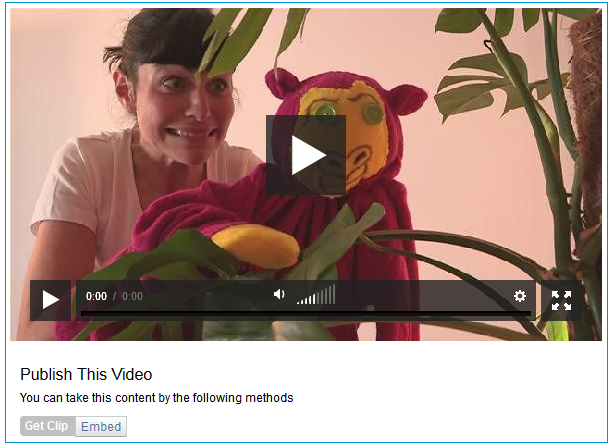Screen dimensions: 613x448
Task: Switch to the Embed tab
Action: (x=101, y=426)
